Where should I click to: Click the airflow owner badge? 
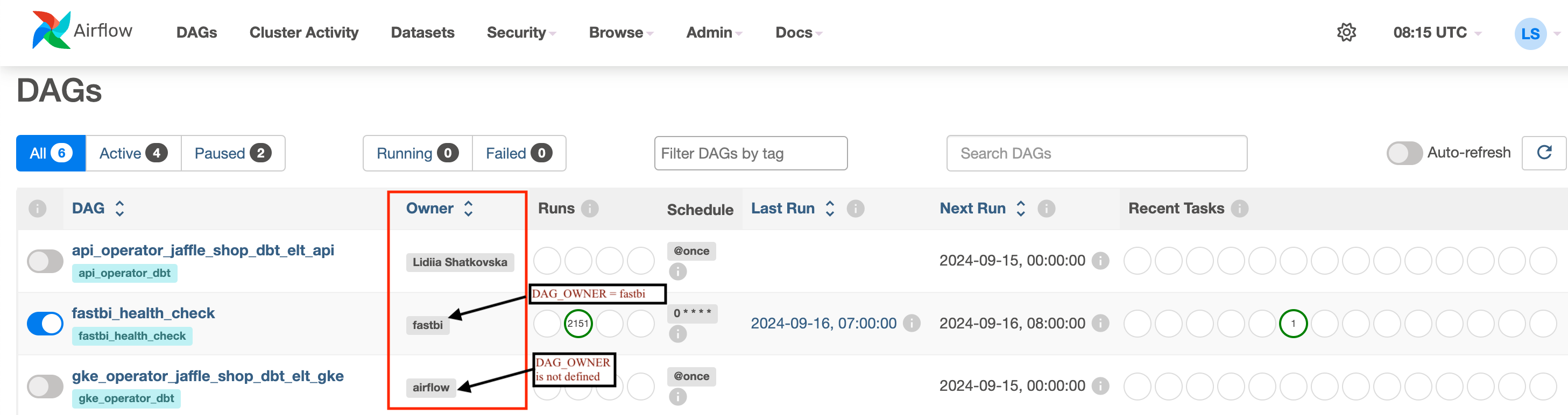click(x=431, y=388)
